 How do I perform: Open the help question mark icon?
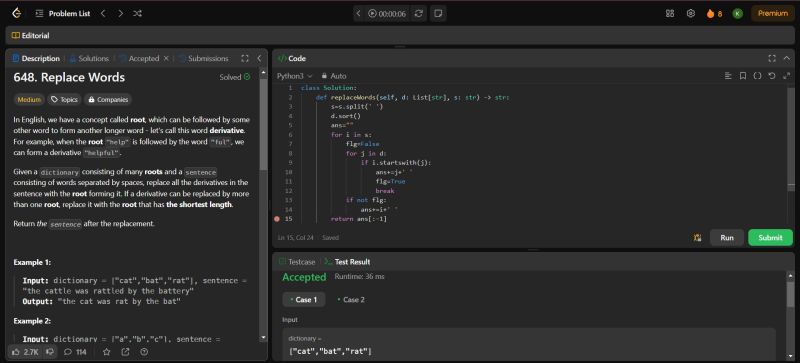[144, 352]
